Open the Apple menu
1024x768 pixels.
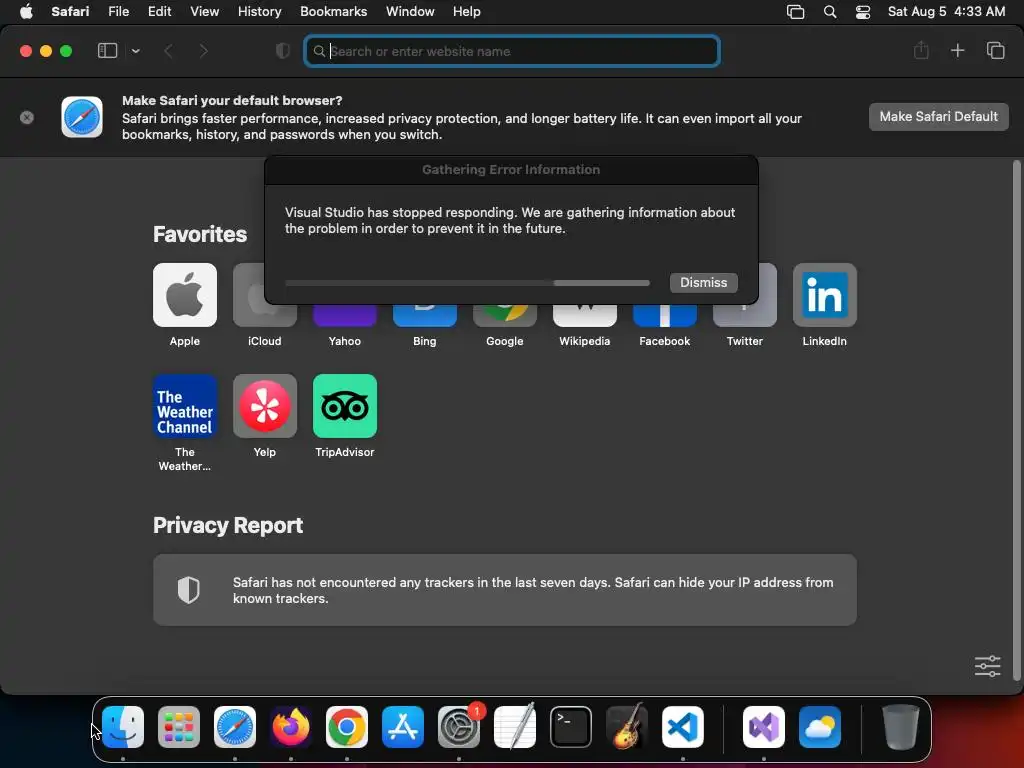[26, 11]
